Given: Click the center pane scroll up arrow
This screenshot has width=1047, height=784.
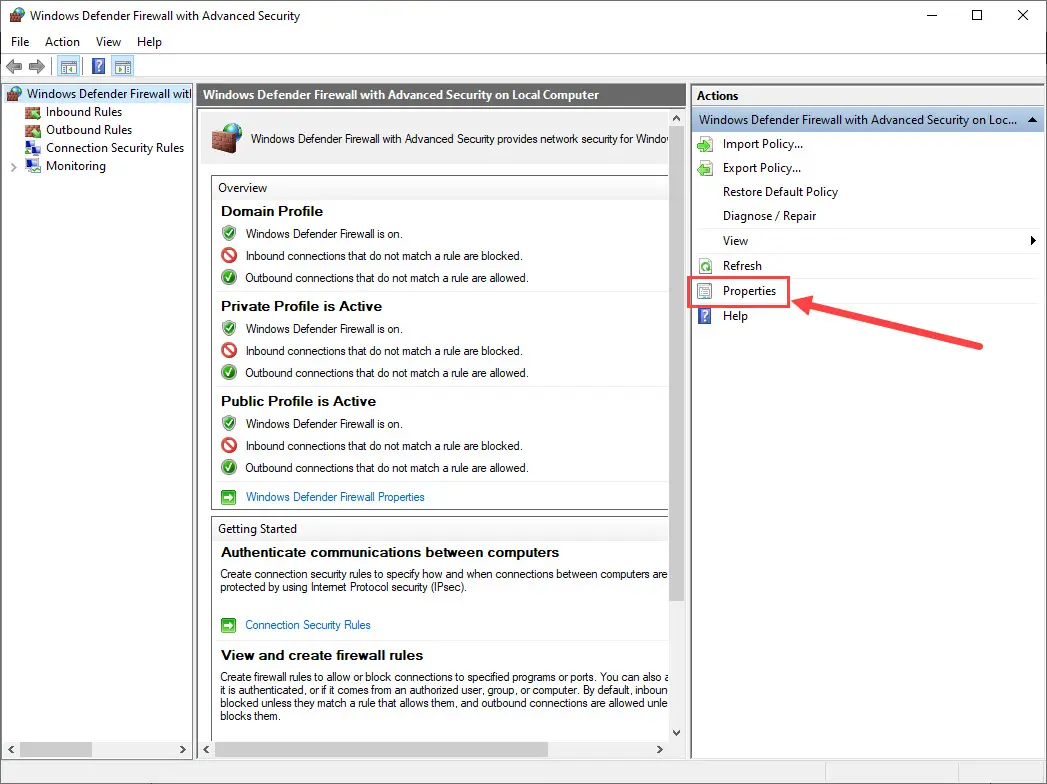Looking at the screenshot, I should tap(676, 119).
